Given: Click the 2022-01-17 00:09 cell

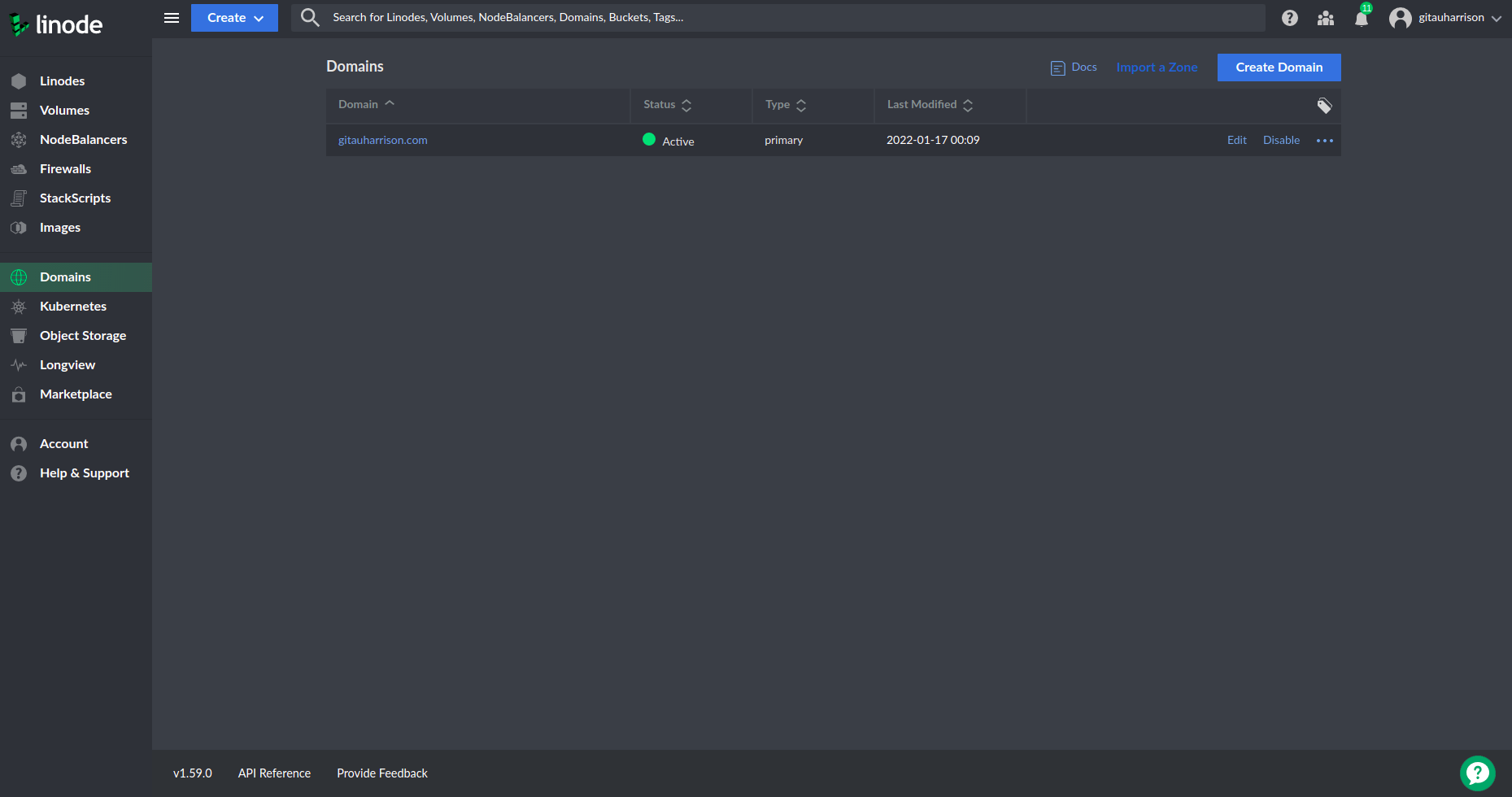Looking at the screenshot, I should (x=933, y=140).
